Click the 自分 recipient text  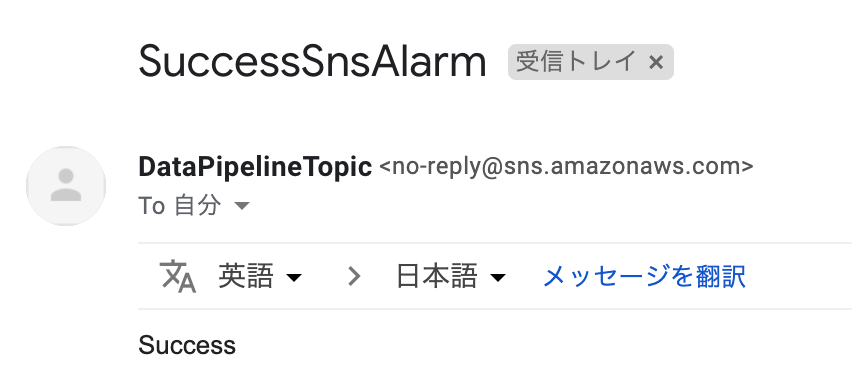[x=197, y=206]
